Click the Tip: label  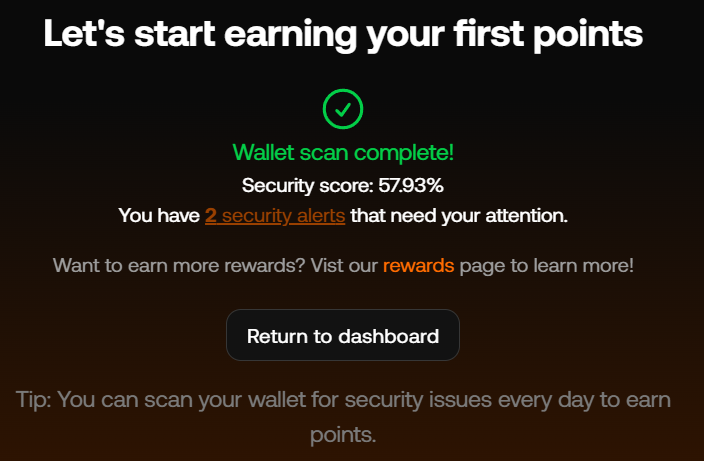(33, 400)
